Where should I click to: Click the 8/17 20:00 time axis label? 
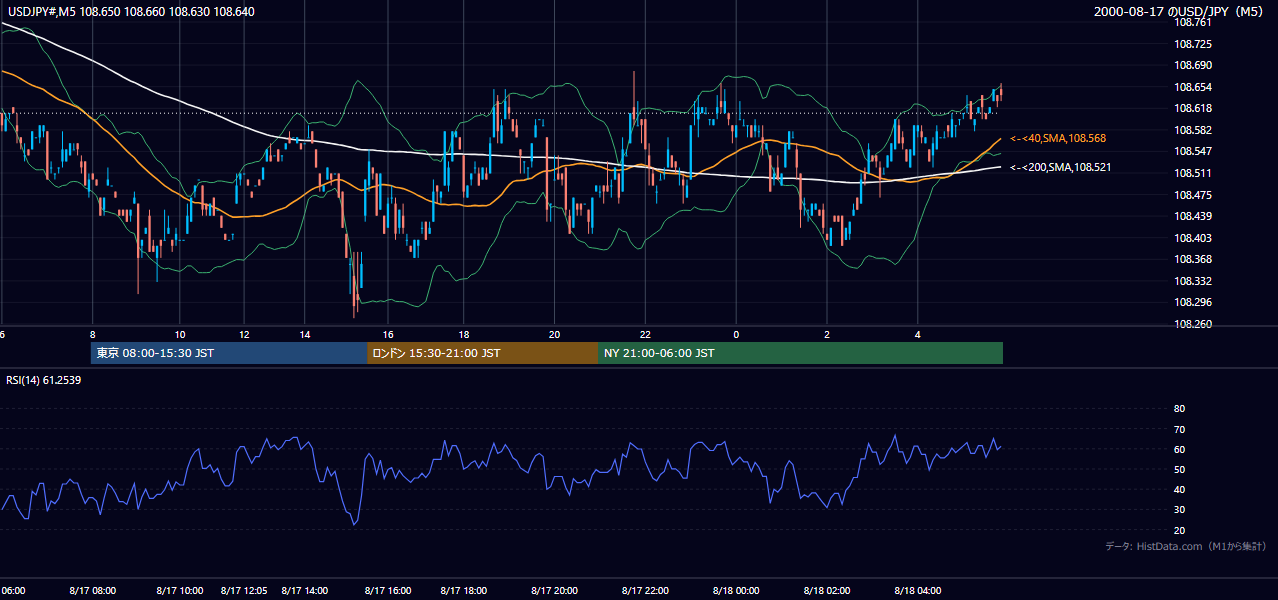(x=555, y=591)
